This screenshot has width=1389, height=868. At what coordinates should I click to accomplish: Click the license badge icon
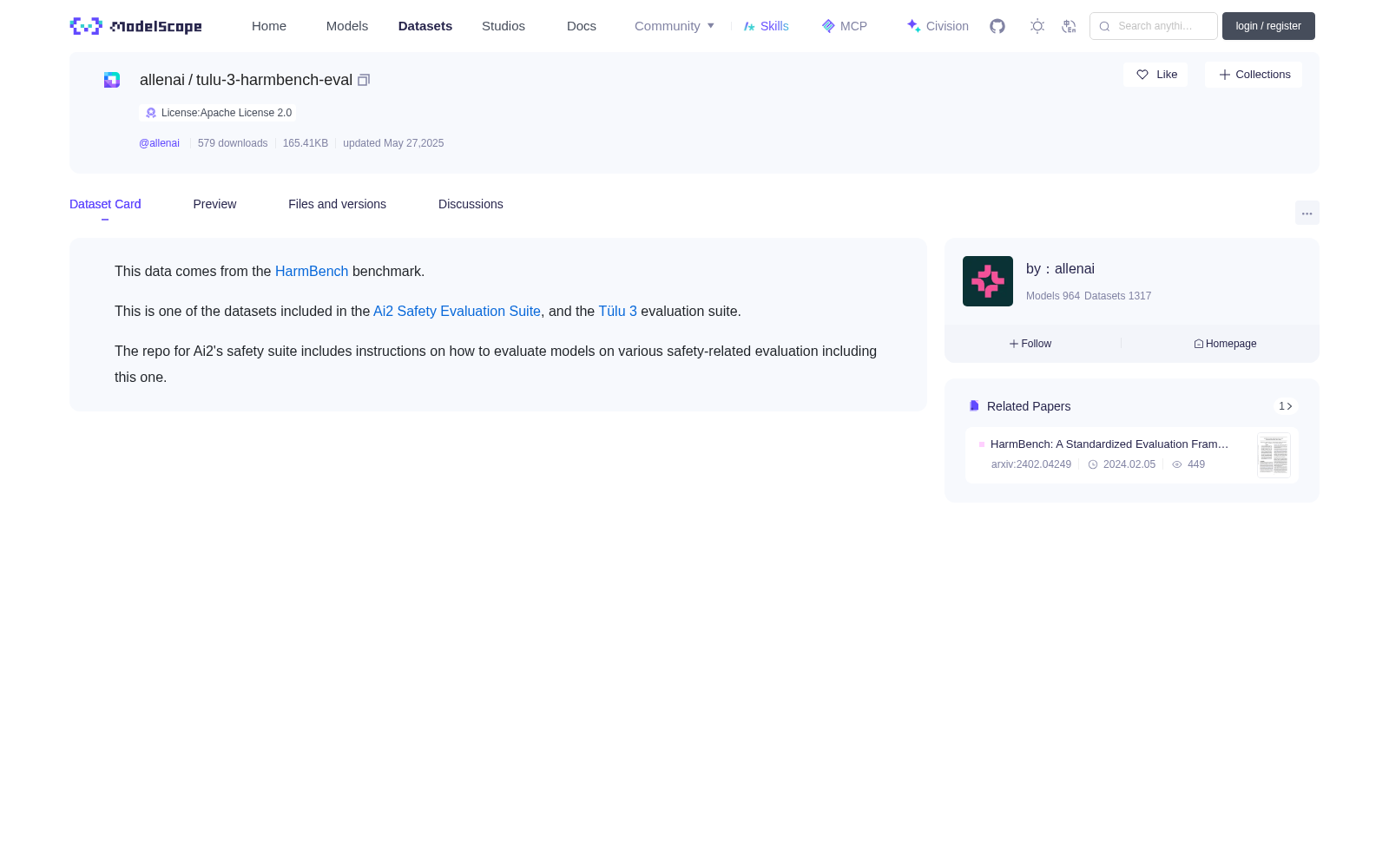(151, 113)
